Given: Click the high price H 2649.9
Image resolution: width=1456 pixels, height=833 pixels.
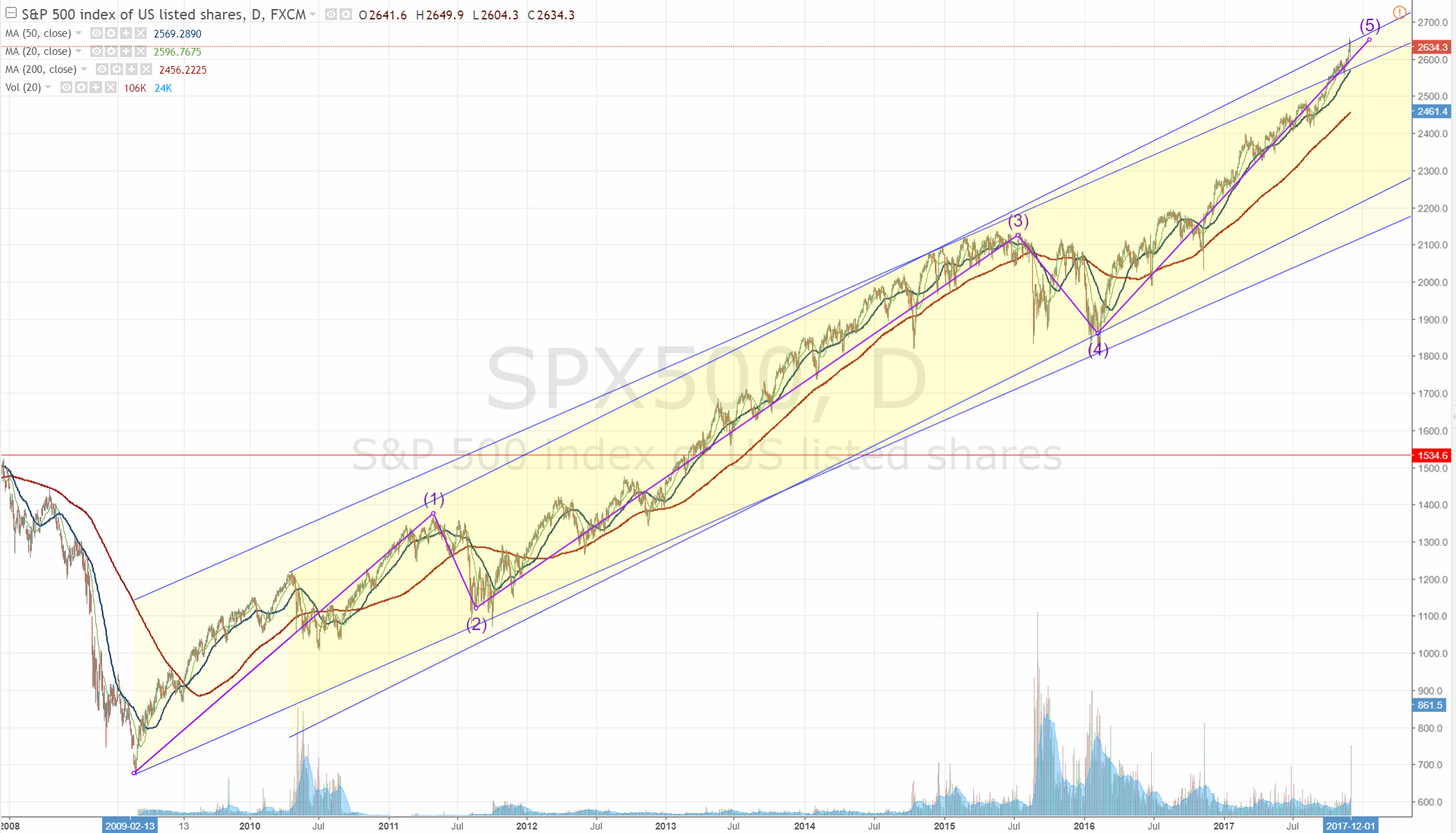Looking at the screenshot, I should coord(440,15).
